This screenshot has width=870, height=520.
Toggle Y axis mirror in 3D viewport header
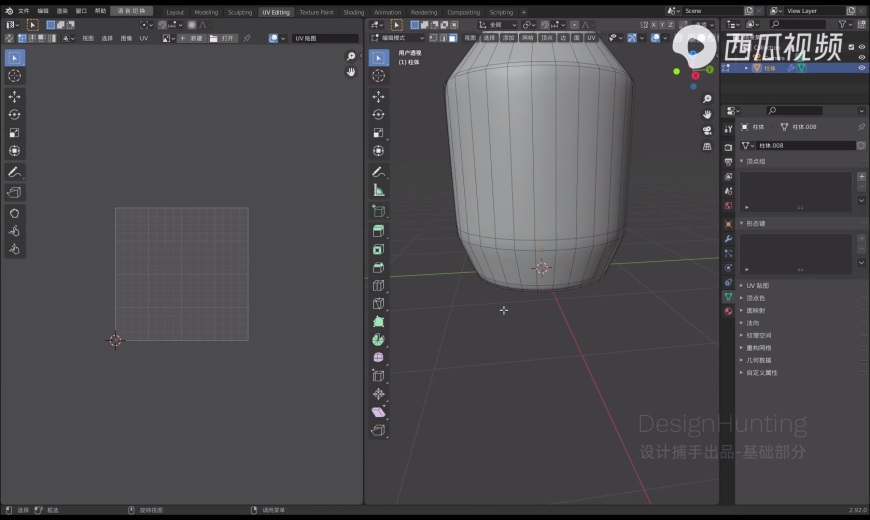(662, 24)
